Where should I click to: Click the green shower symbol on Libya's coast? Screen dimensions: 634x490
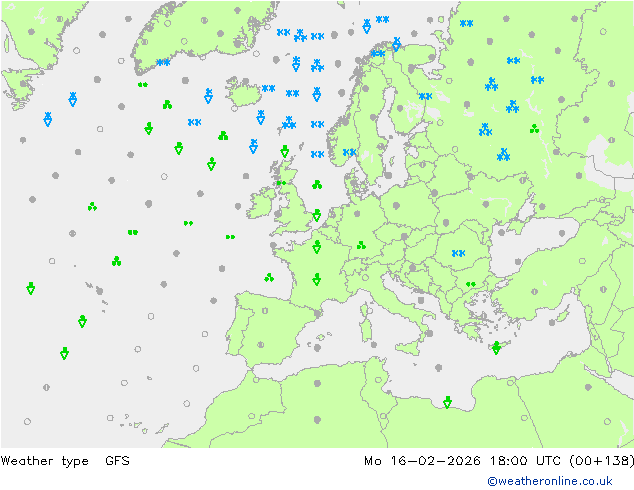click(447, 402)
